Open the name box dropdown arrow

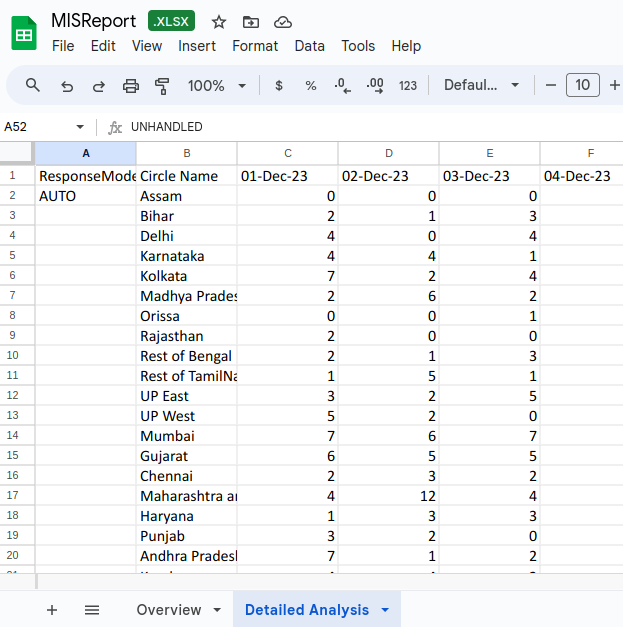click(x=80, y=127)
